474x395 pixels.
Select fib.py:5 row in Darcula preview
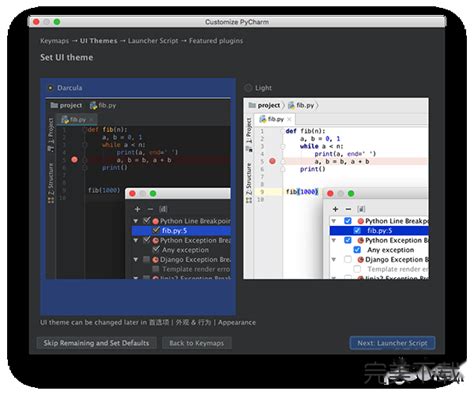pyautogui.click(x=181, y=231)
